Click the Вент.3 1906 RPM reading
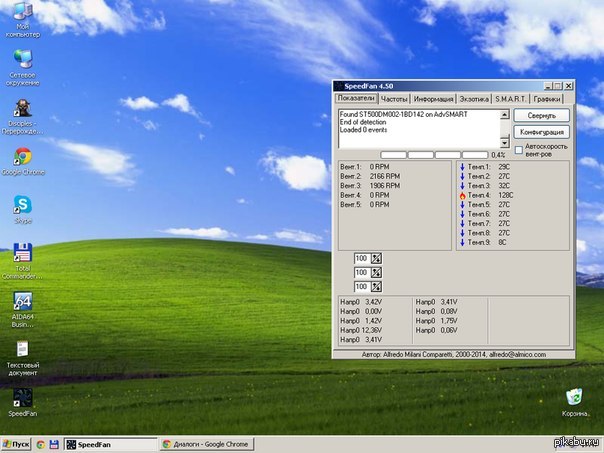 370,186
